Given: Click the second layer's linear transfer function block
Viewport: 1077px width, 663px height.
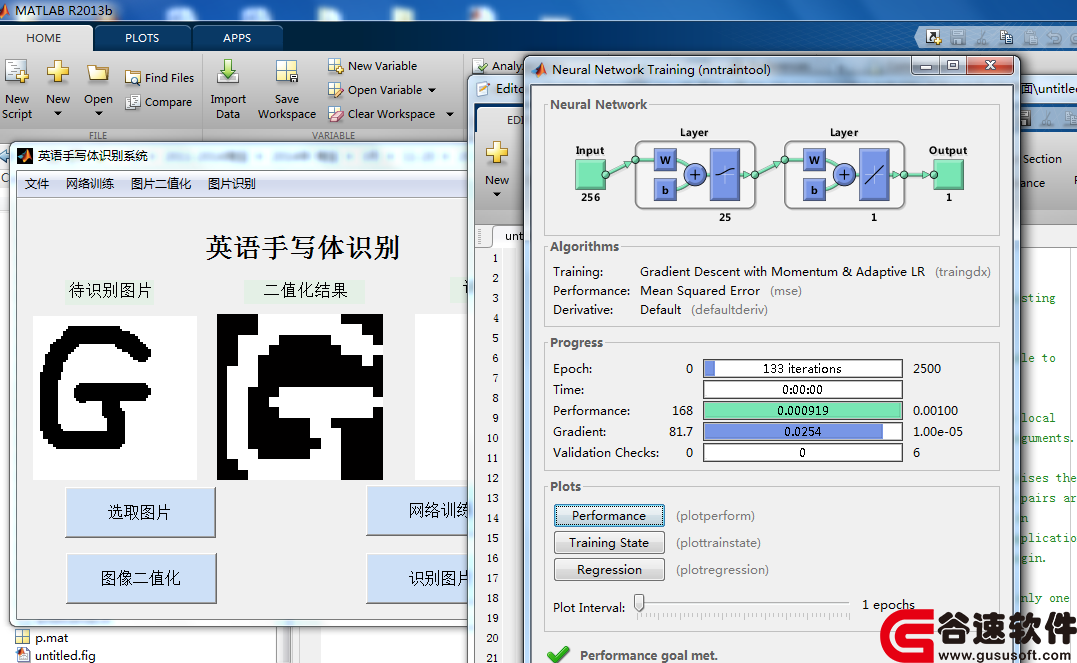Looking at the screenshot, I should [874, 175].
